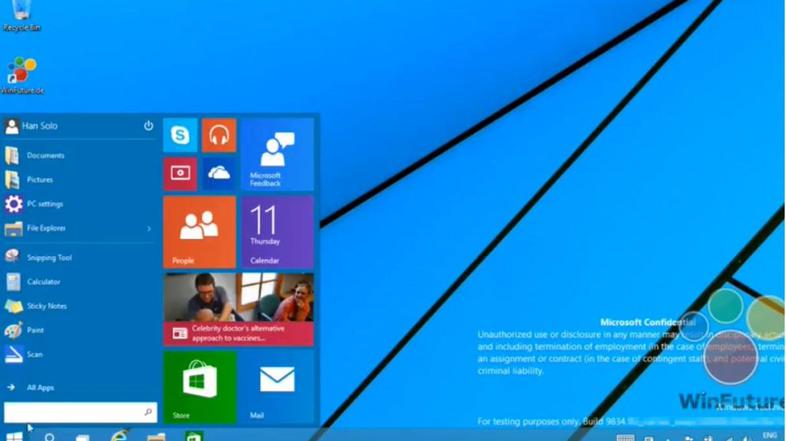The width and height of the screenshot is (786, 441).
Task: Open Internet Explorer from the taskbar
Action: 119,435
